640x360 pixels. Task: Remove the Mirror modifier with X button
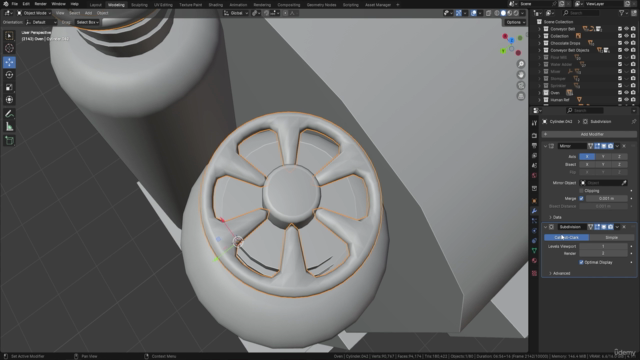tap(624, 146)
